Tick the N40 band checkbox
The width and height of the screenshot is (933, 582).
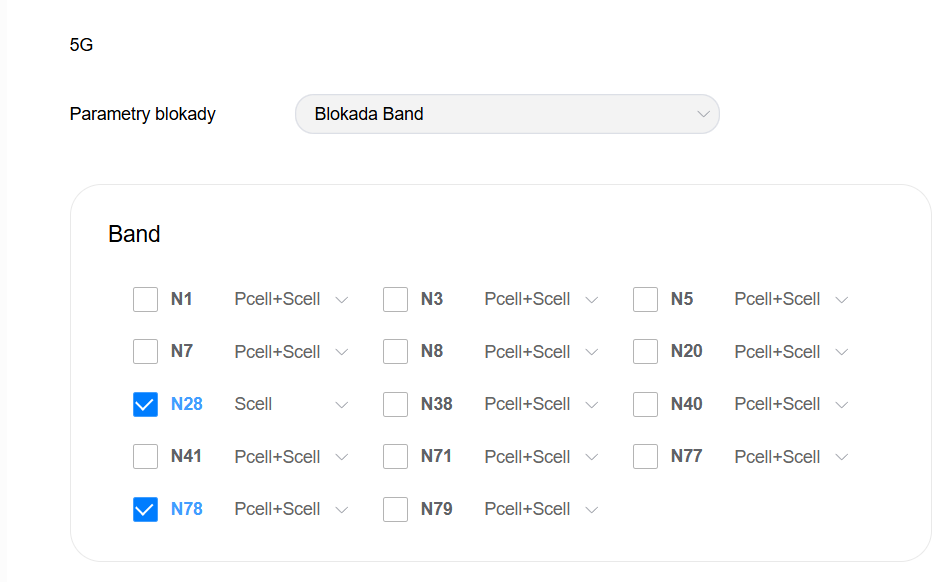pos(646,404)
